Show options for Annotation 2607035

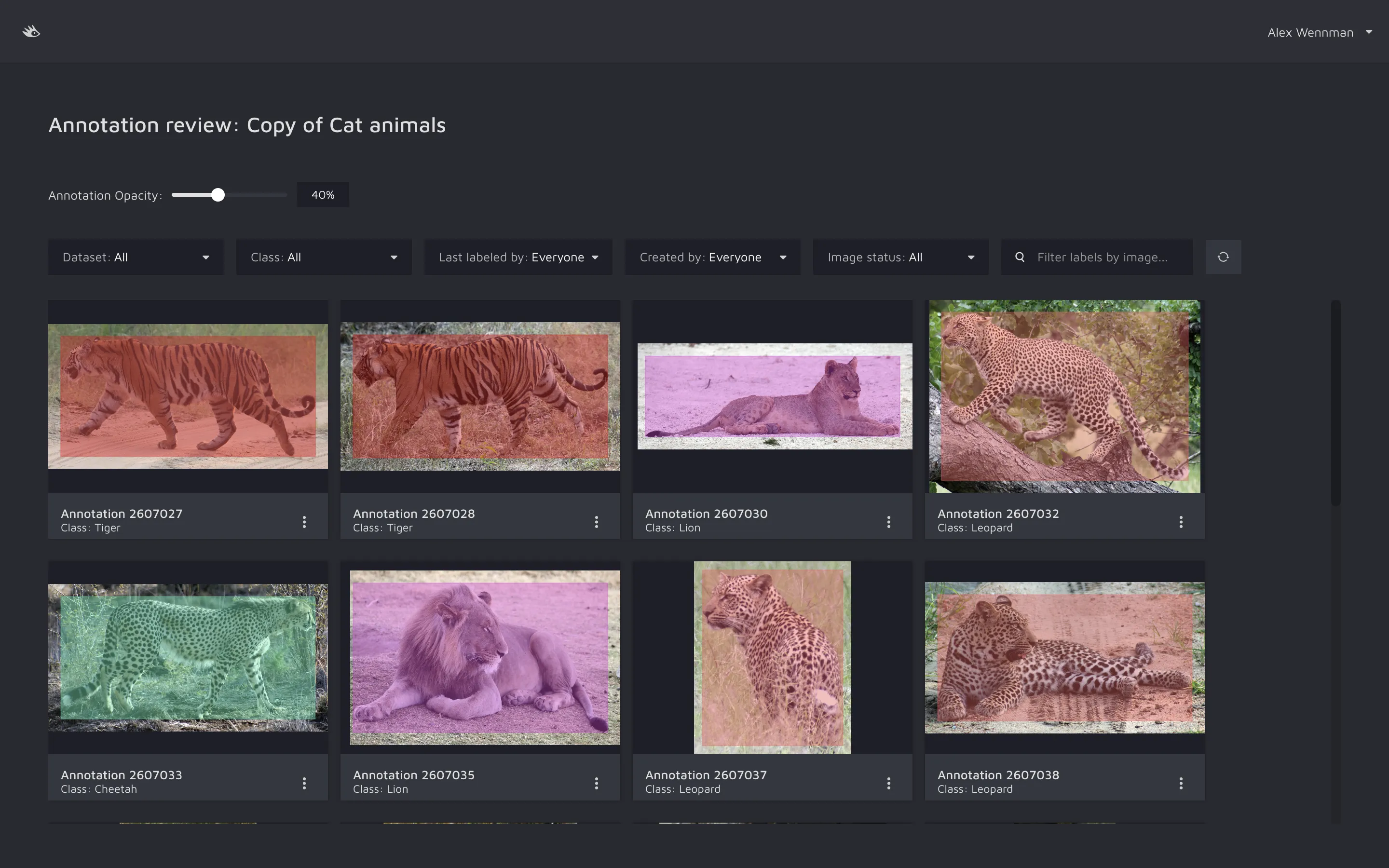(596, 783)
